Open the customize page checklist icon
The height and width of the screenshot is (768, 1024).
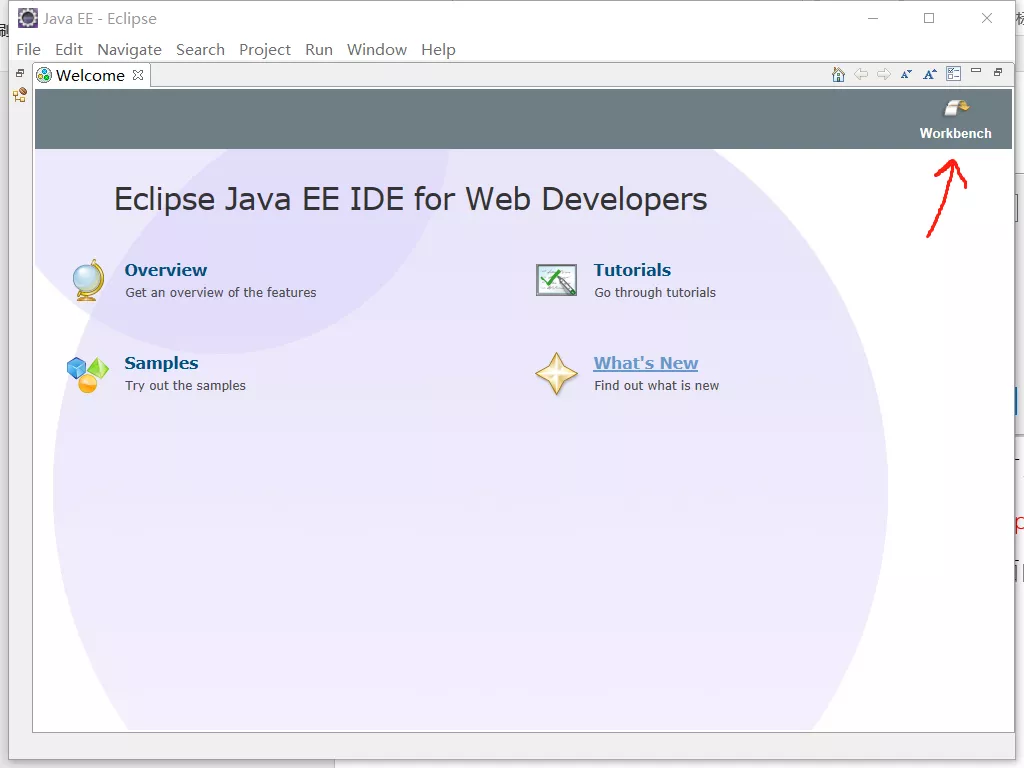tap(953, 74)
